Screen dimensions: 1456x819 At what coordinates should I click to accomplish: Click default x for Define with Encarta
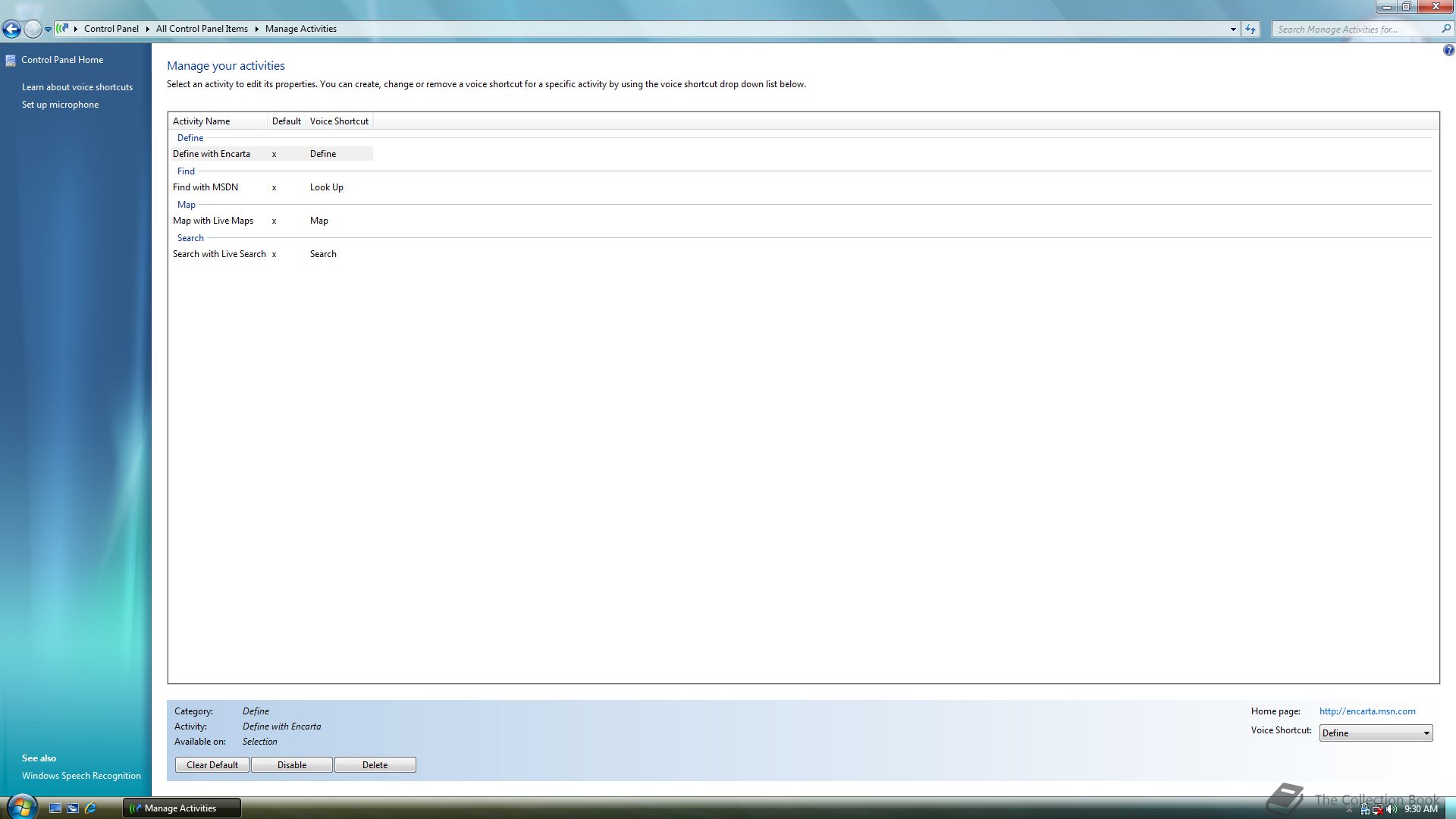(x=275, y=154)
